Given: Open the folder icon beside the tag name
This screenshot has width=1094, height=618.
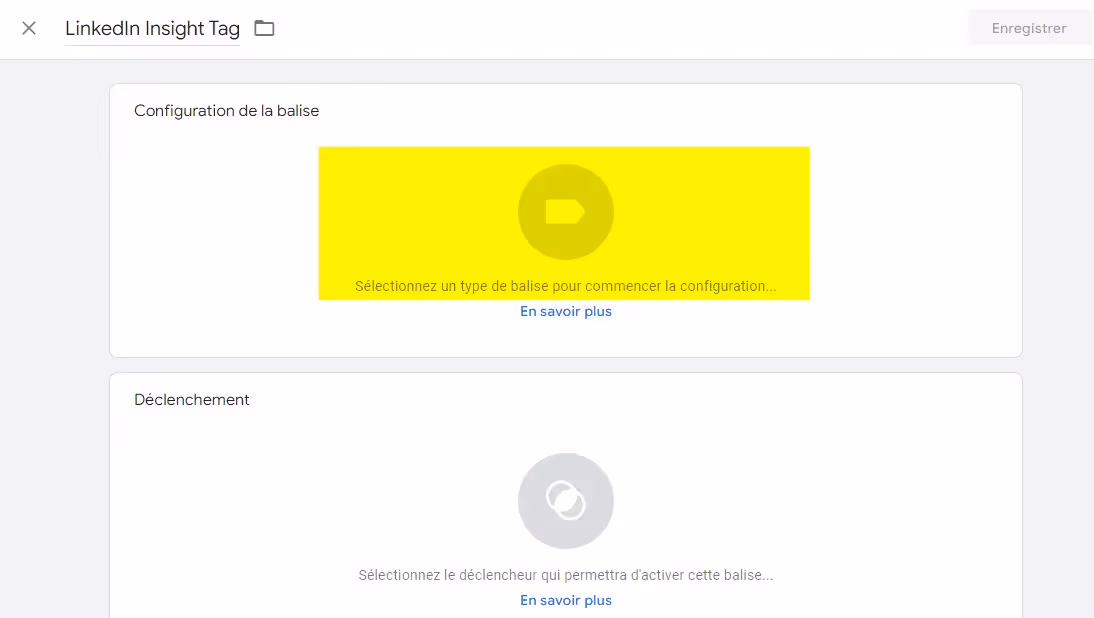Looking at the screenshot, I should tap(264, 29).
